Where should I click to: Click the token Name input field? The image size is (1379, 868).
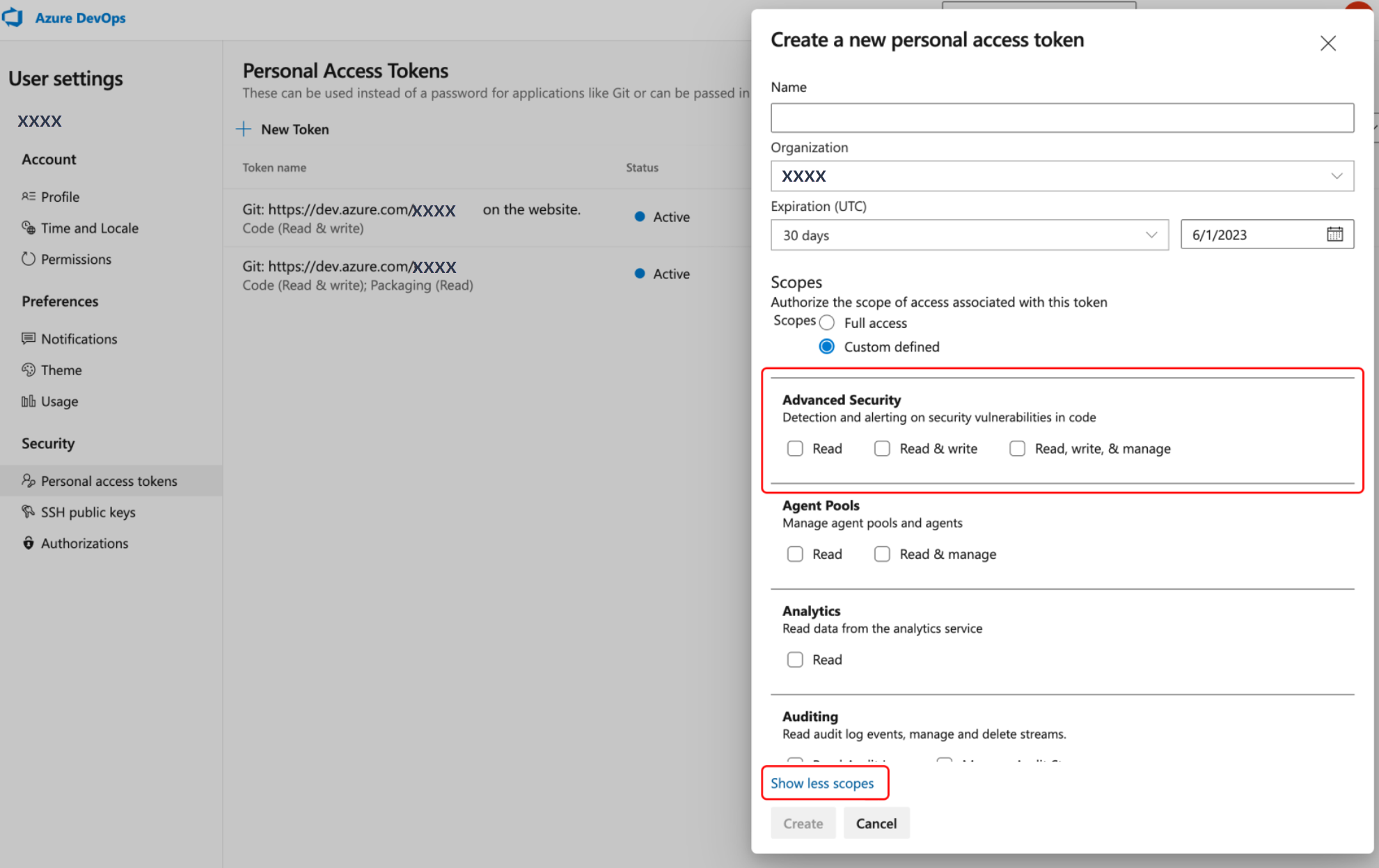click(1063, 117)
